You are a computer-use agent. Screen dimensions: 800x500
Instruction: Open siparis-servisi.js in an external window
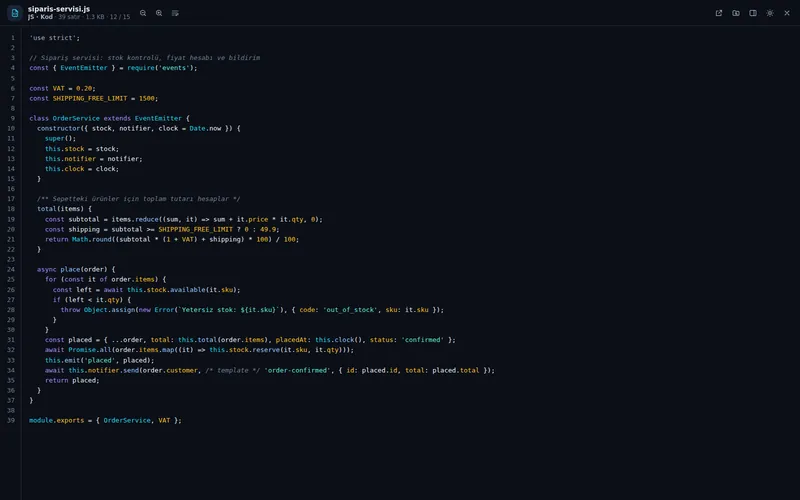719,13
